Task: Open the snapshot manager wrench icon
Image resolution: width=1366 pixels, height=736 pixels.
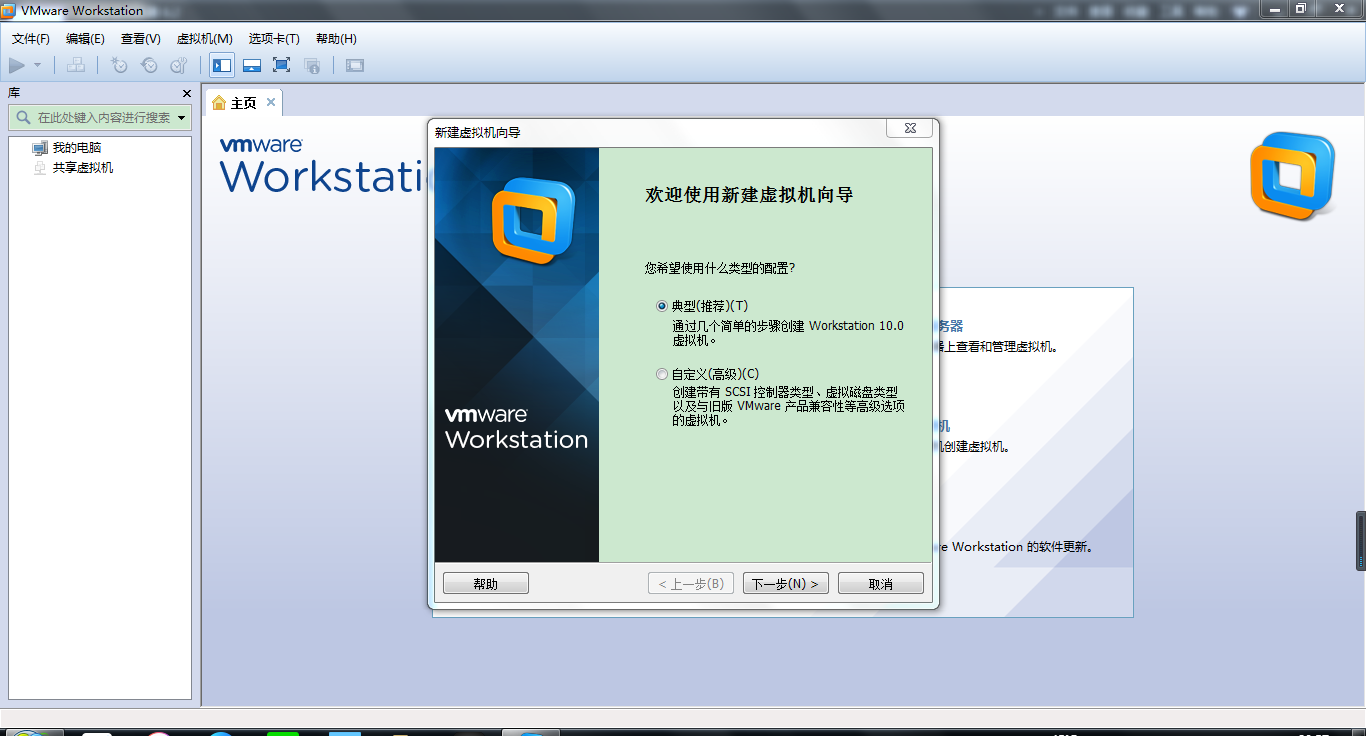Action: pos(179,65)
